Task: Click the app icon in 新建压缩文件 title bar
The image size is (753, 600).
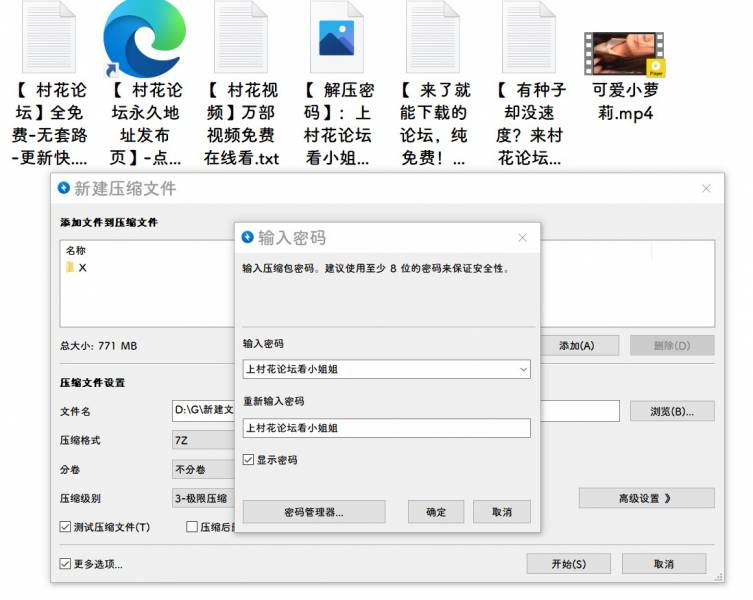Action: tap(65, 188)
